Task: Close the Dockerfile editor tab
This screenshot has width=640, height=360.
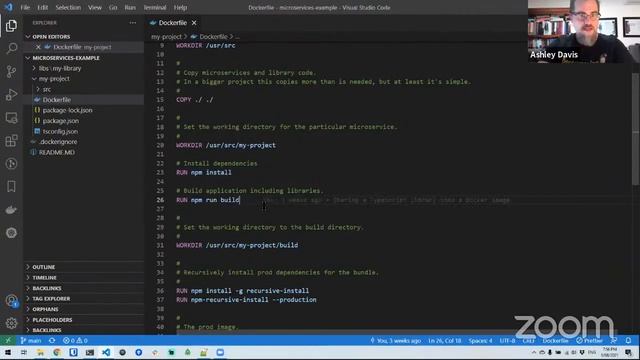Action: pyautogui.click(x=194, y=23)
